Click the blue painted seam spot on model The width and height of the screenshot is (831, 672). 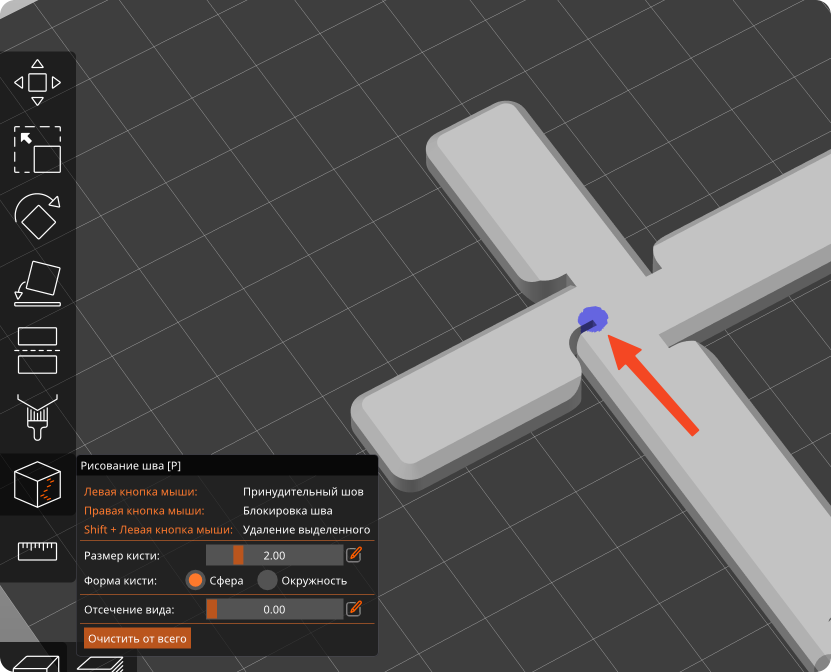(593, 319)
